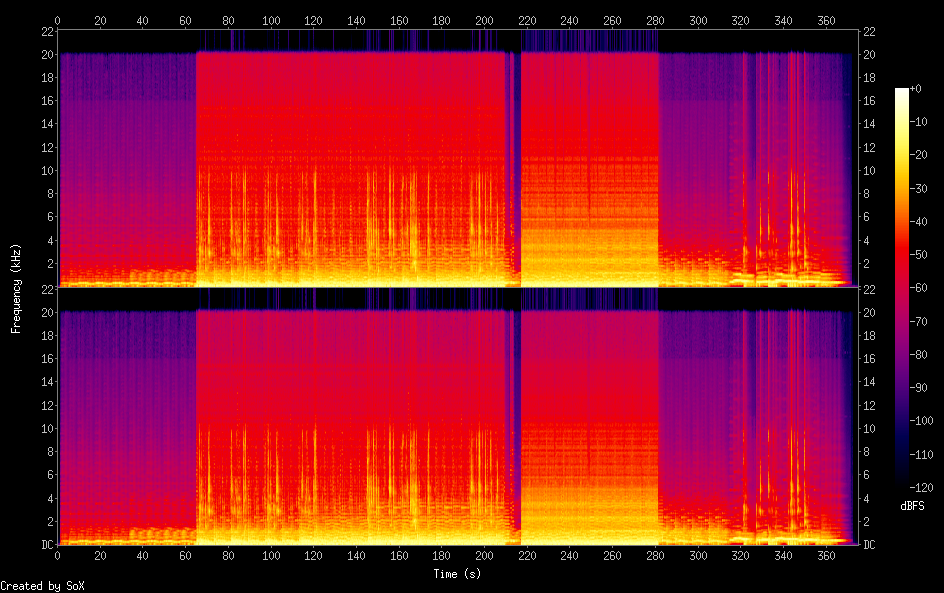Image resolution: width=944 pixels, height=593 pixels.
Task: Click the "Time (s)" axis title
Action: pos(457,574)
